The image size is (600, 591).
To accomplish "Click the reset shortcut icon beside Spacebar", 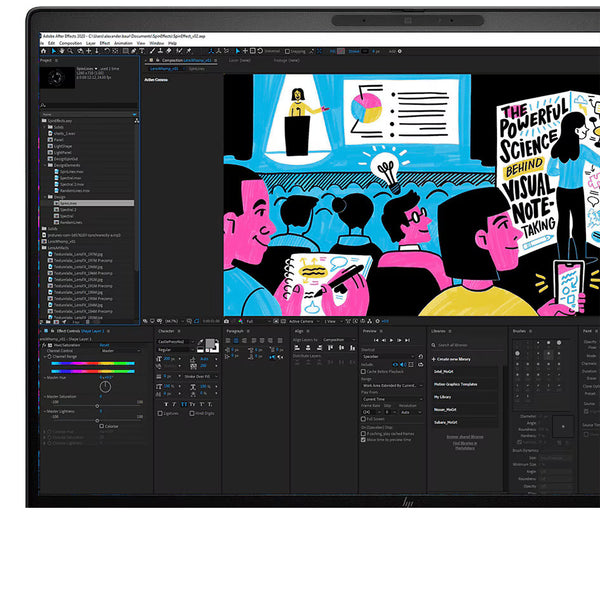I will pyautogui.click(x=421, y=356).
